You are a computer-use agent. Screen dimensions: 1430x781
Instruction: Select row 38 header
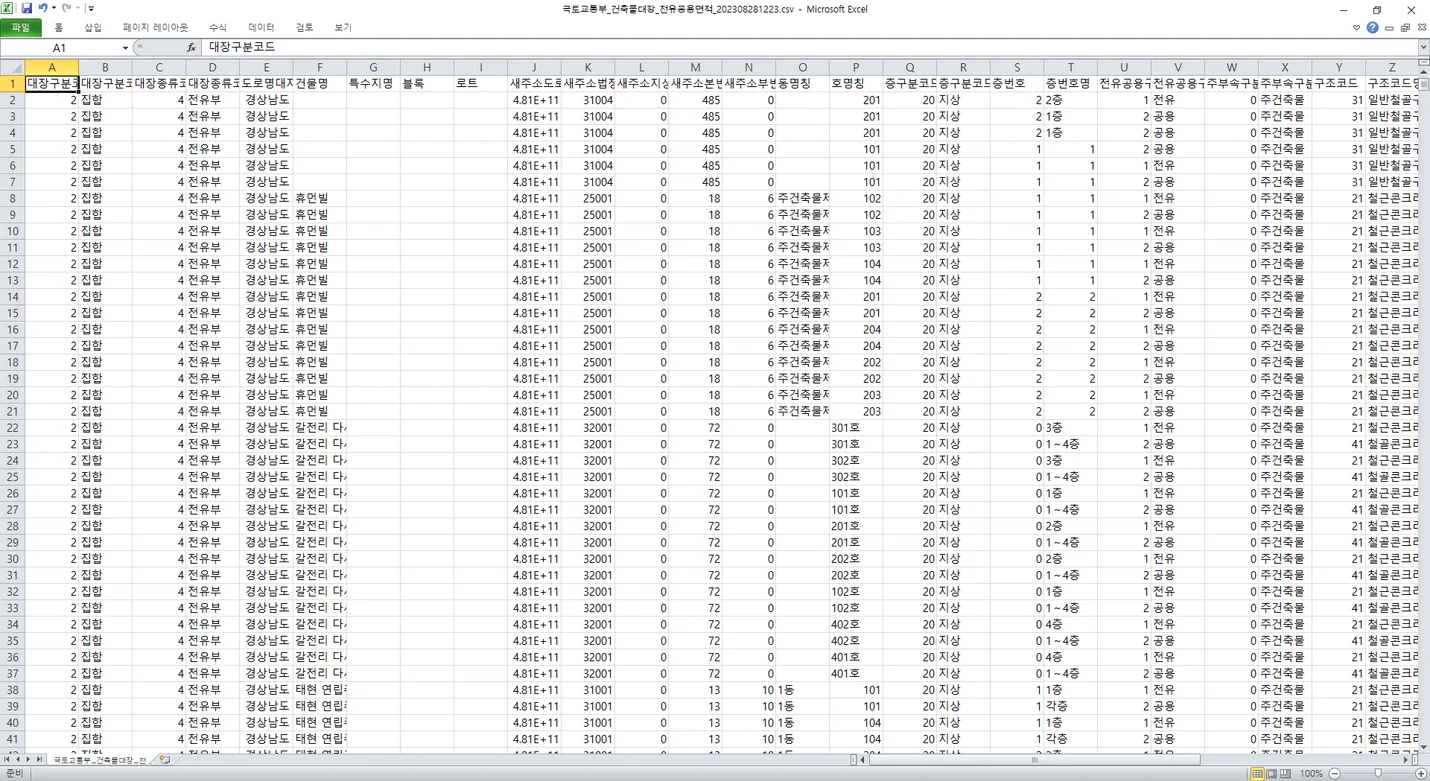click(x=12, y=690)
